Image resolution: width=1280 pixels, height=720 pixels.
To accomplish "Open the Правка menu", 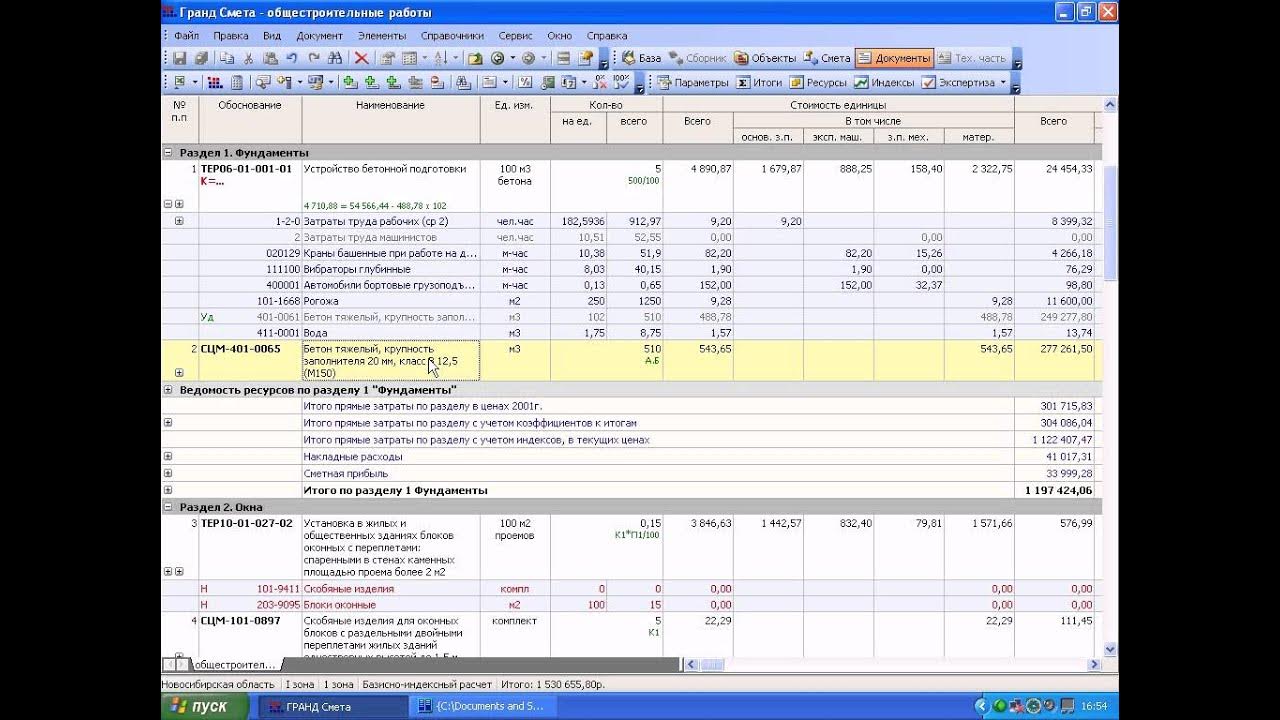I will [x=231, y=35].
